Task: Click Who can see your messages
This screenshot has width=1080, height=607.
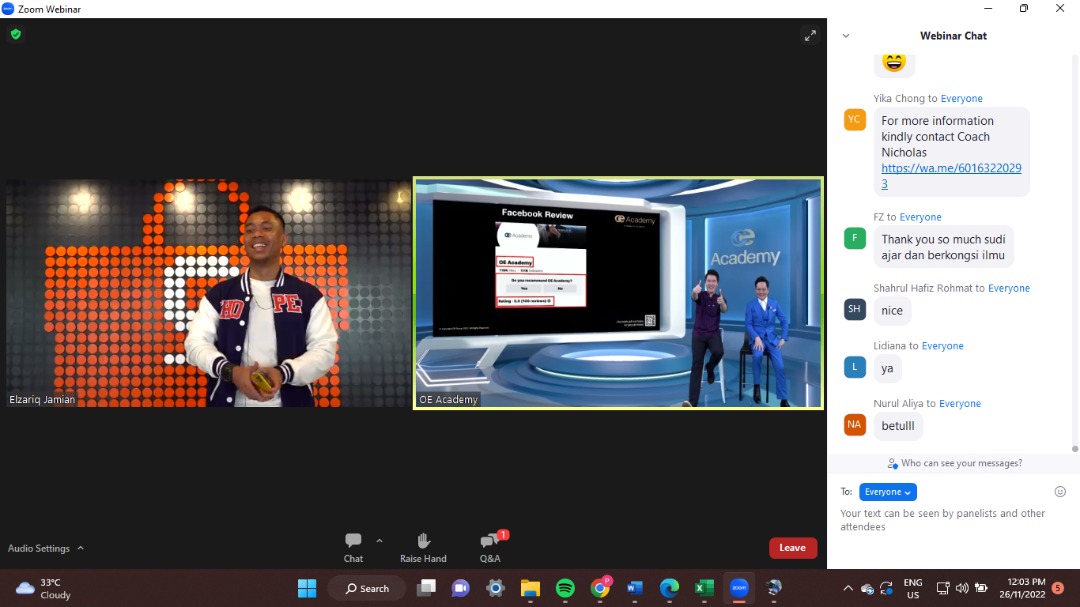Action: point(954,463)
